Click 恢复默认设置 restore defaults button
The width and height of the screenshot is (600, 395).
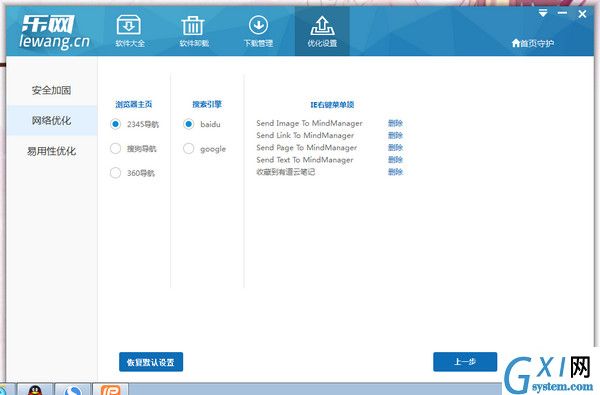point(151,362)
